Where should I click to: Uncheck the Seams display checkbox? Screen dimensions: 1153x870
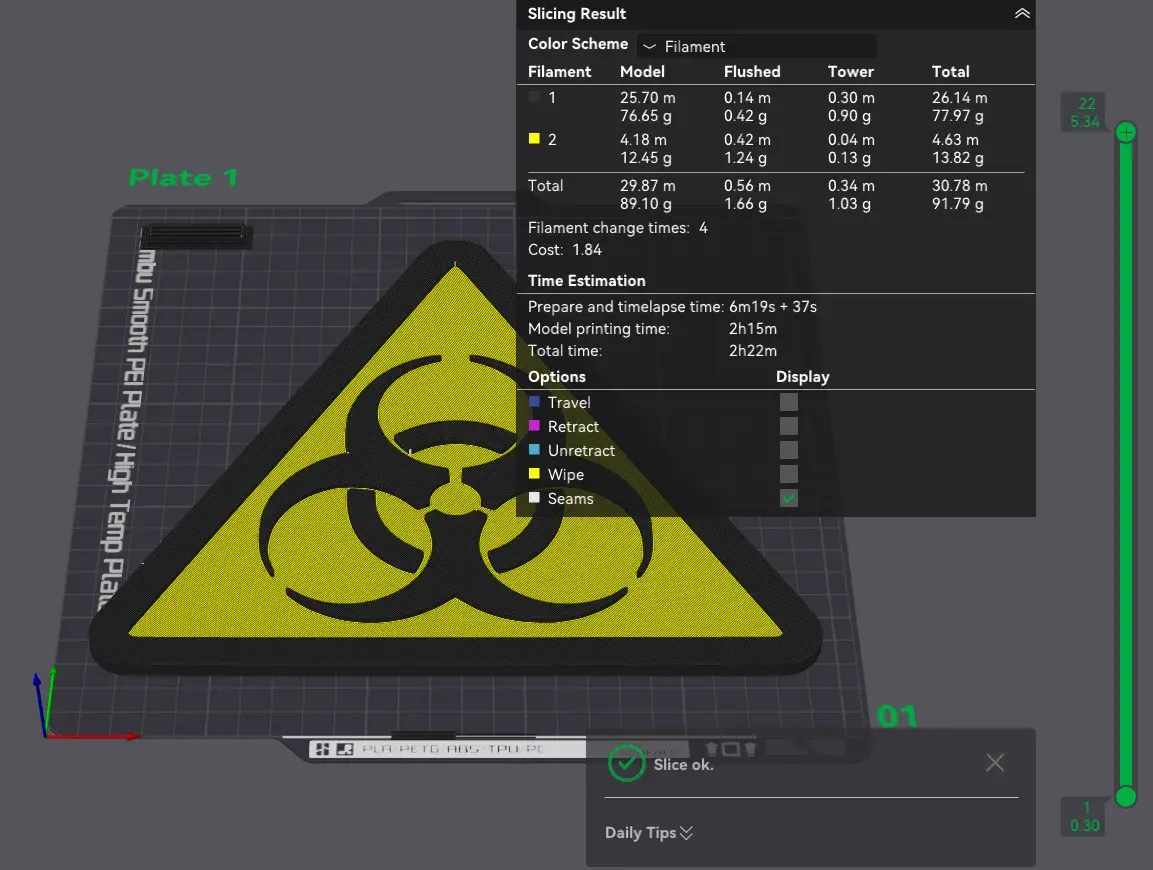click(789, 498)
